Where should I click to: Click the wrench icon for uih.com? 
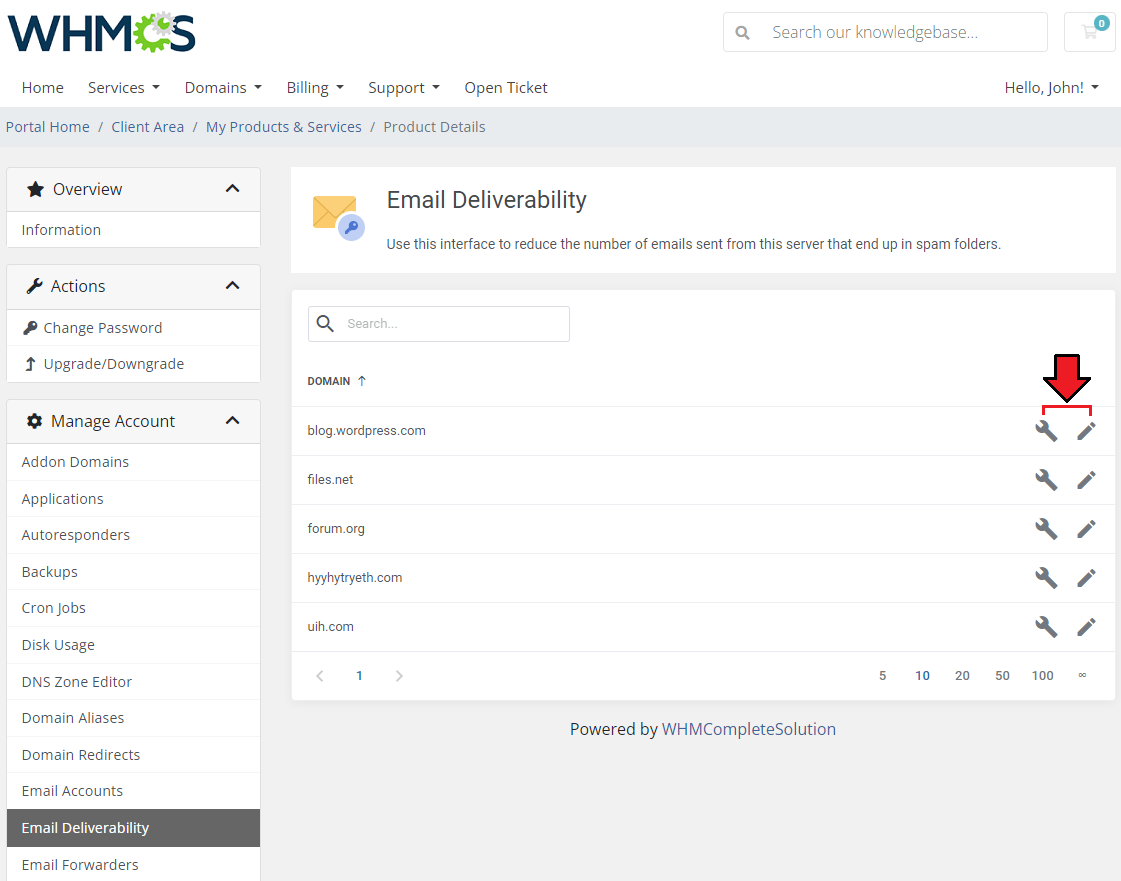[1046, 626]
